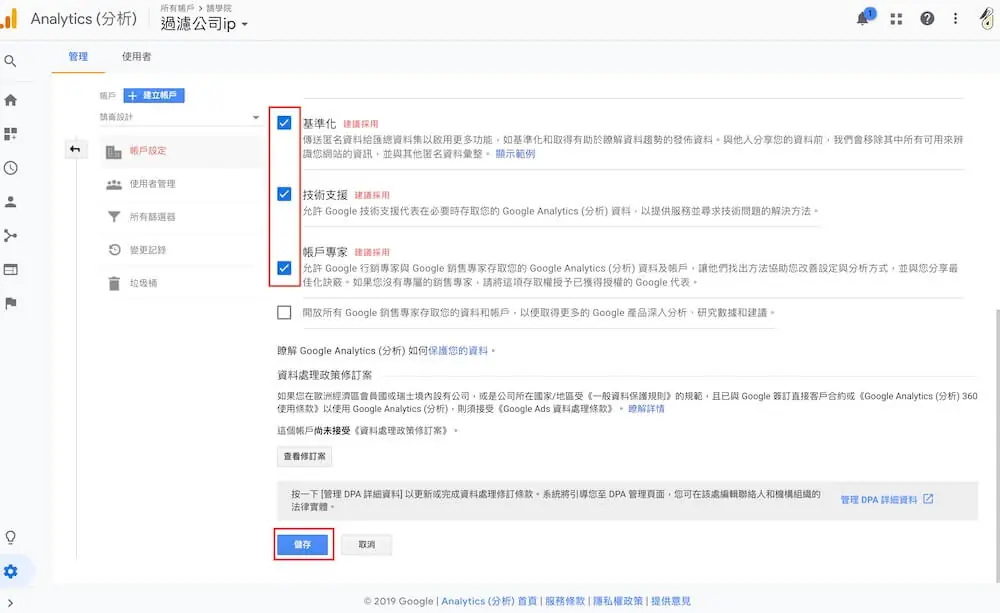
Task: Click the 建立帳戶 button
Action: [x=154, y=96]
